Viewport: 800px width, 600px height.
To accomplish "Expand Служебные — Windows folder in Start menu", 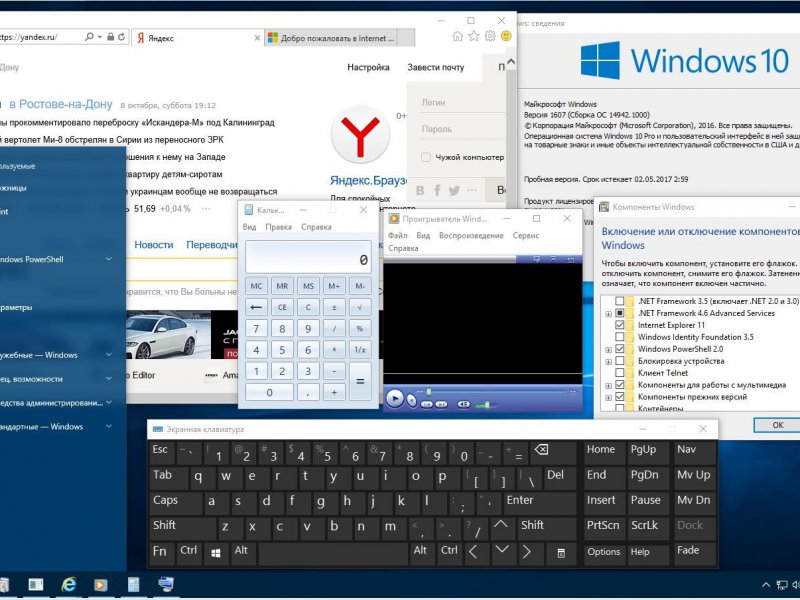I will (109, 355).
